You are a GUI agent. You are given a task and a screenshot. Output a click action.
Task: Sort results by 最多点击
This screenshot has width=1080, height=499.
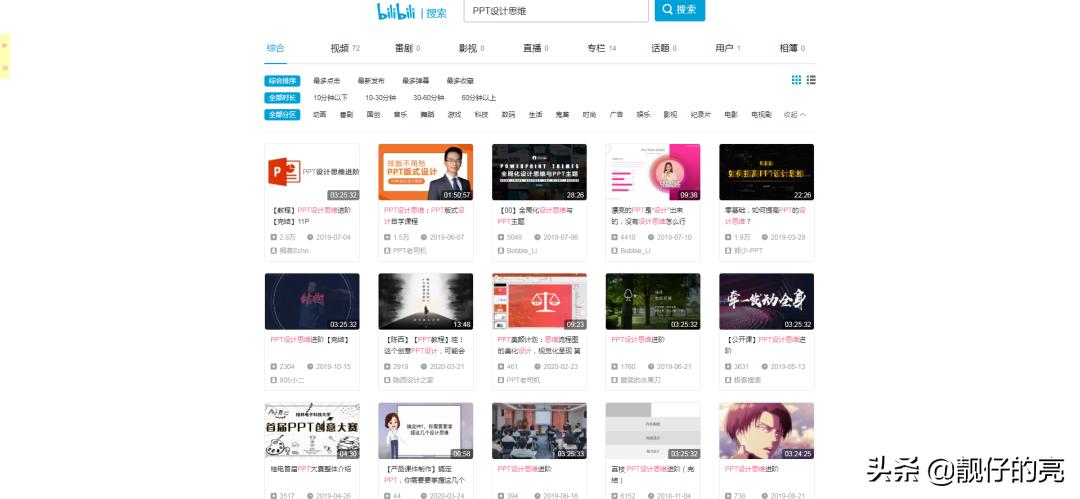coord(326,81)
